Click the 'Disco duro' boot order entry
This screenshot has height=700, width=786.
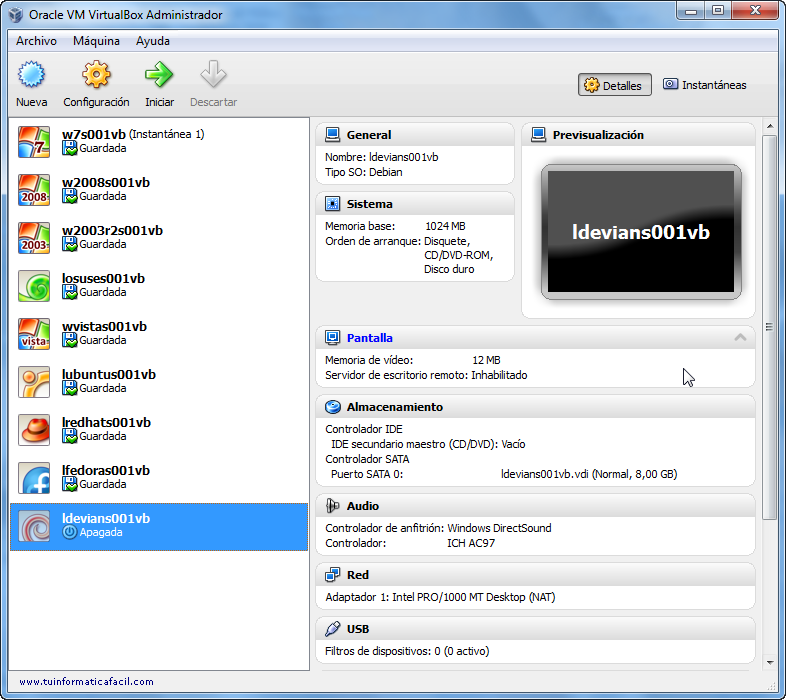449,269
